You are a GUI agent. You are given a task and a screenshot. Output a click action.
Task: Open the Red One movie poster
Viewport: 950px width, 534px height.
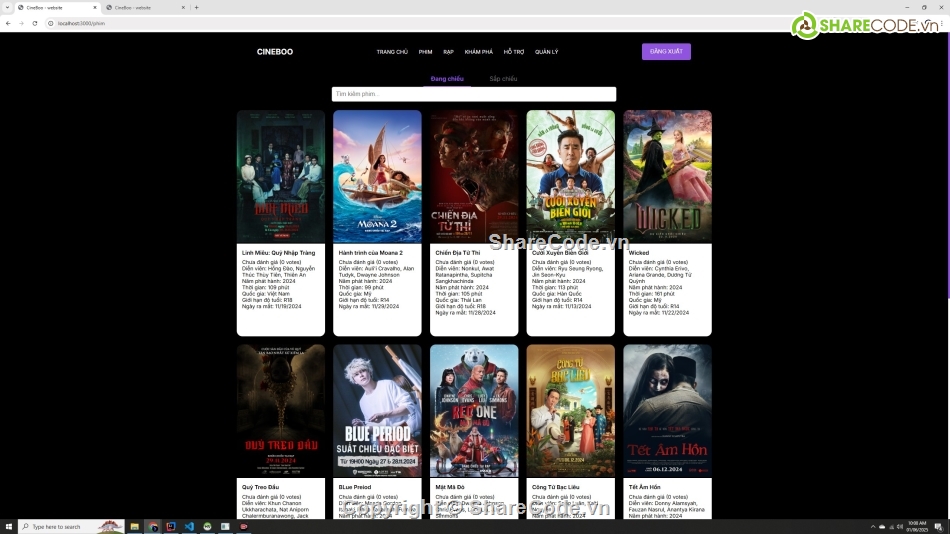[x=474, y=411]
